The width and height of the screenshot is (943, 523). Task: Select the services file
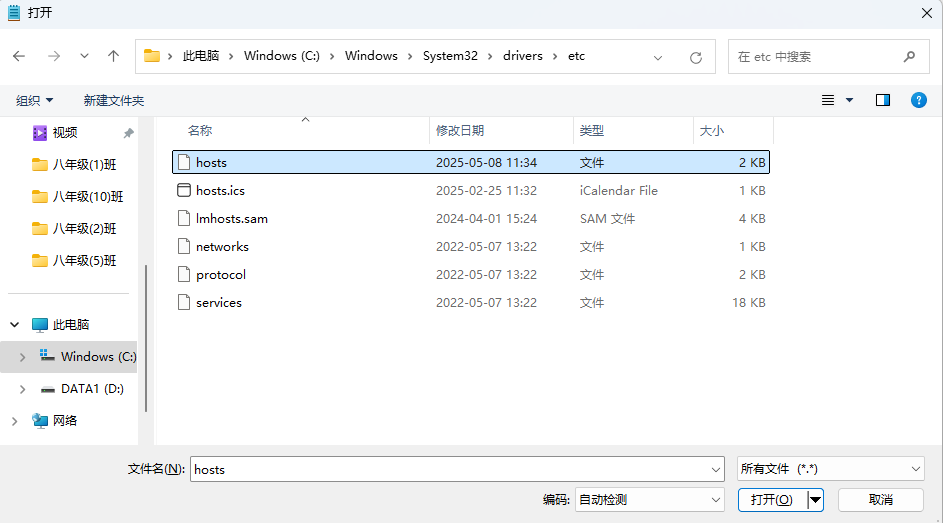(x=471, y=302)
